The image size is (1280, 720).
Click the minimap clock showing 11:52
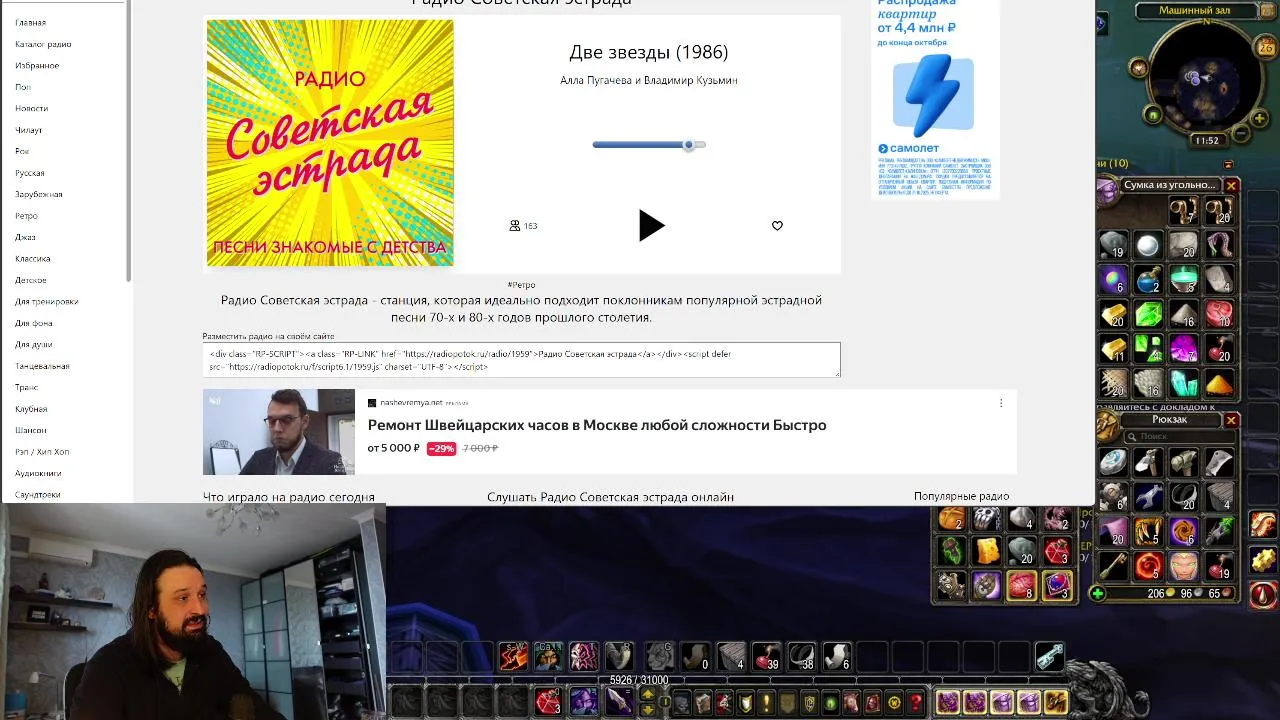pos(1207,141)
